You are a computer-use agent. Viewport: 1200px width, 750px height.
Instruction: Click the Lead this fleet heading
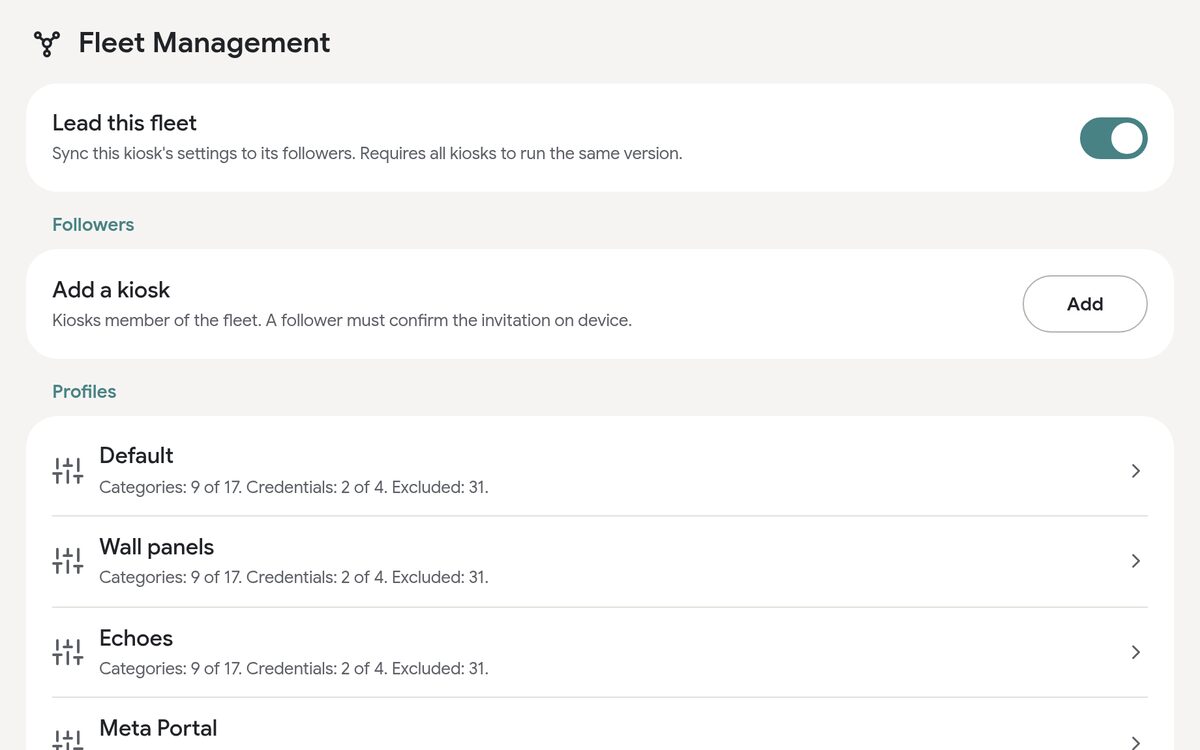pyautogui.click(x=124, y=123)
